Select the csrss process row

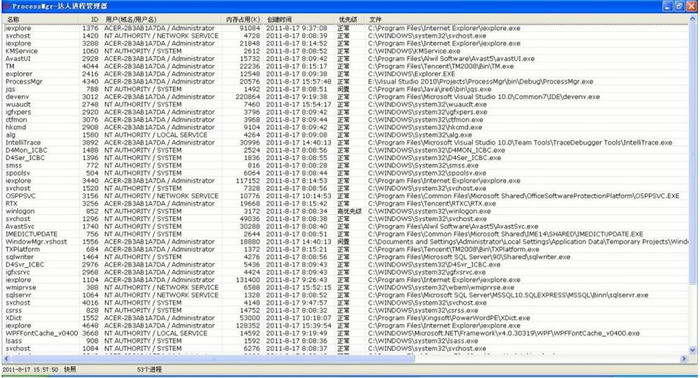[346, 310]
